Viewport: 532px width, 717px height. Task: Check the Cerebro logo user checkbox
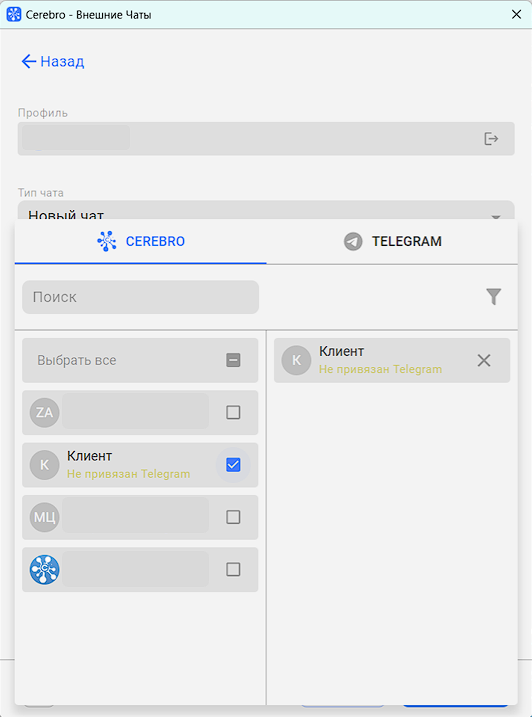coord(233,570)
